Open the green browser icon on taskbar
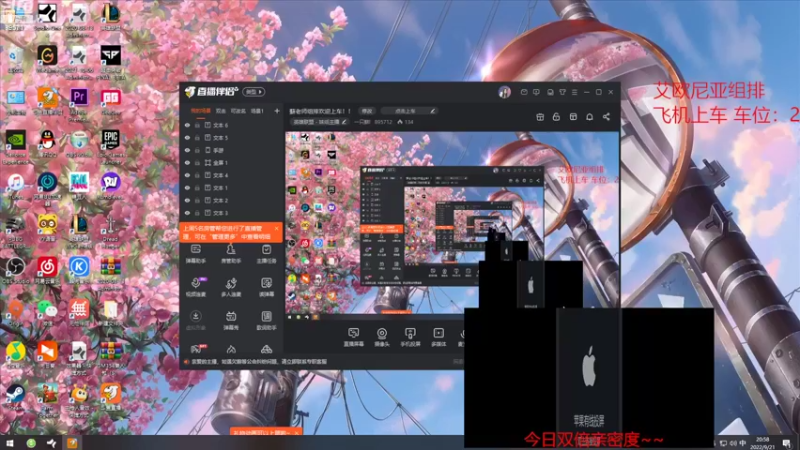The width and height of the screenshot is (800, 450). coord(31,443)
